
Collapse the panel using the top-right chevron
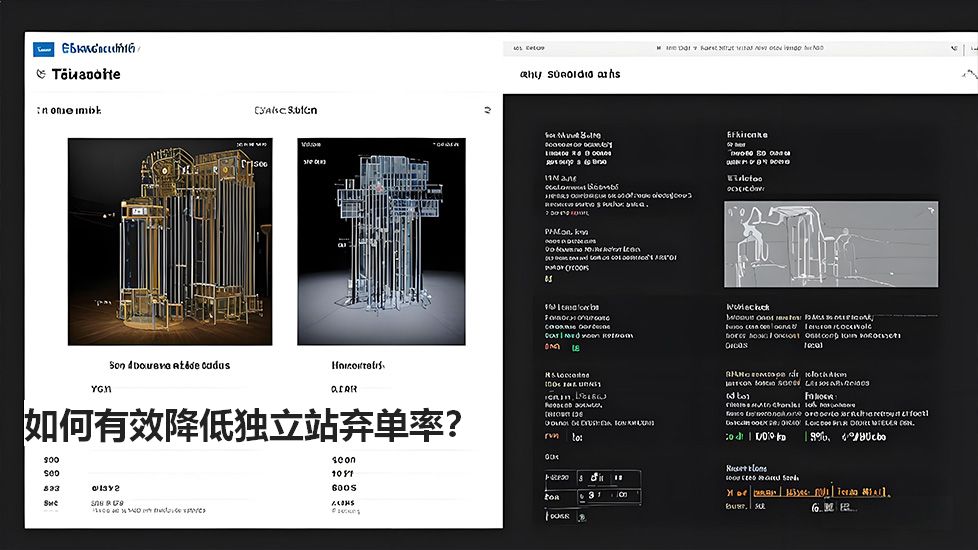pos(969,74)
